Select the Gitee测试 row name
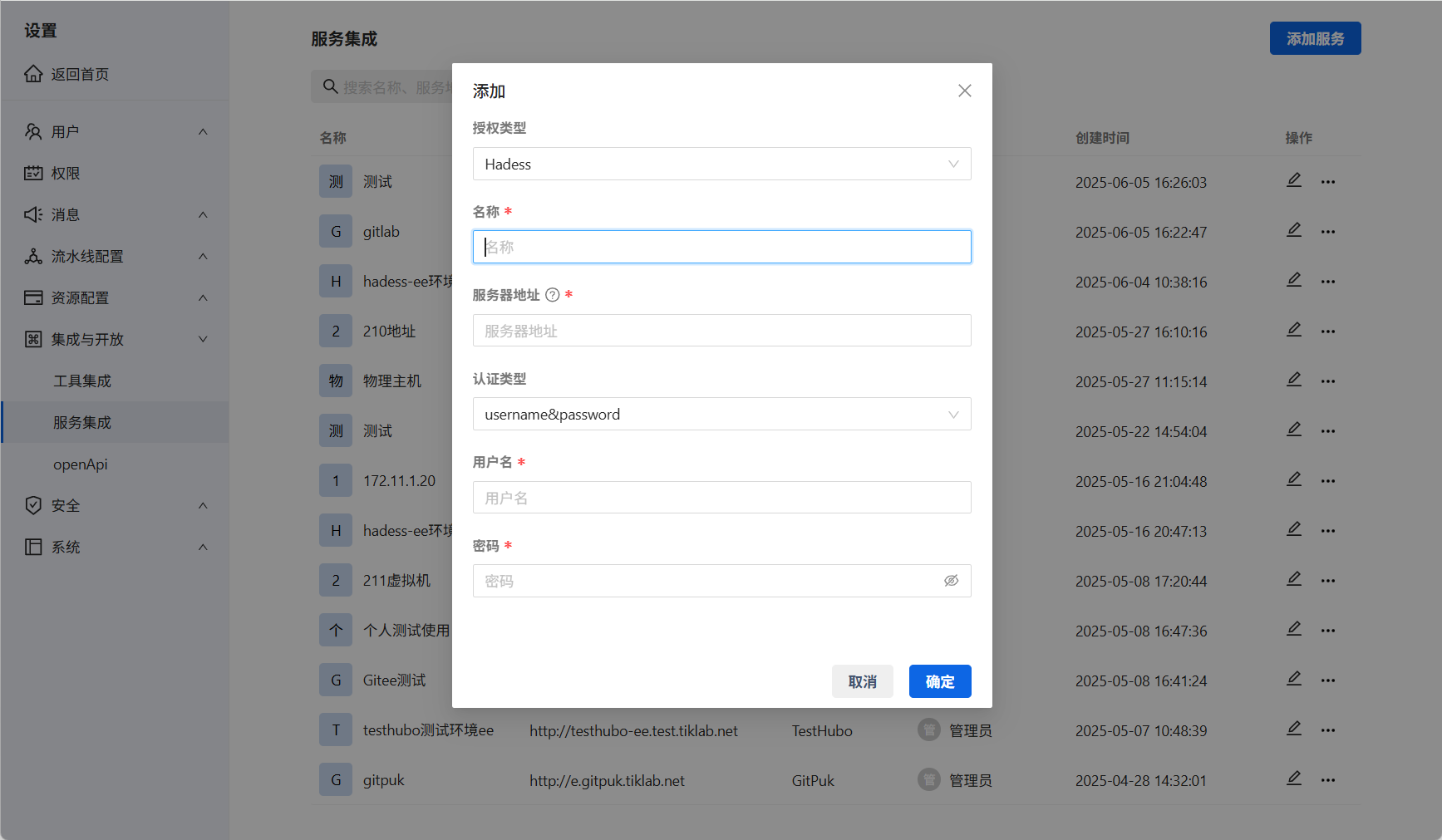Image resolution: width=1442 pixels, height=840 pixels. [394, 680]
